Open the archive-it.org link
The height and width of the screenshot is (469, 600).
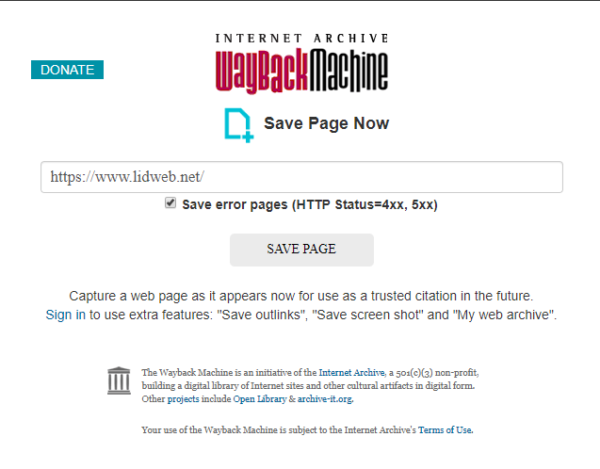point(325,399)
